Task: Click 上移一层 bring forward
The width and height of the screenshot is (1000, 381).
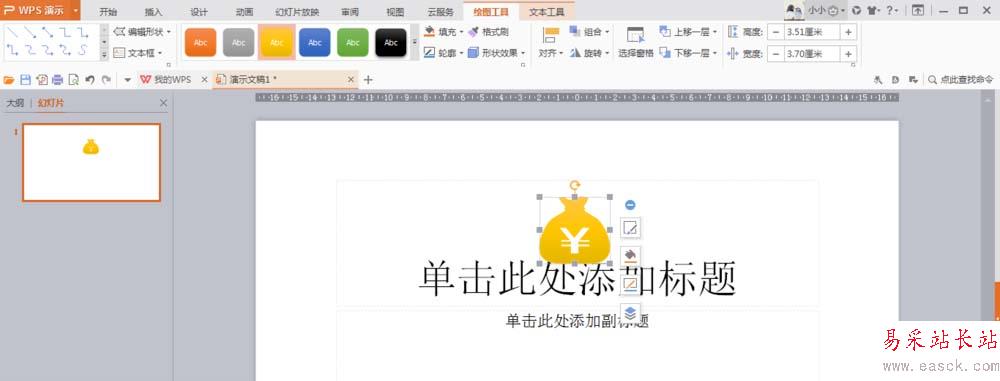Action: 689,31
